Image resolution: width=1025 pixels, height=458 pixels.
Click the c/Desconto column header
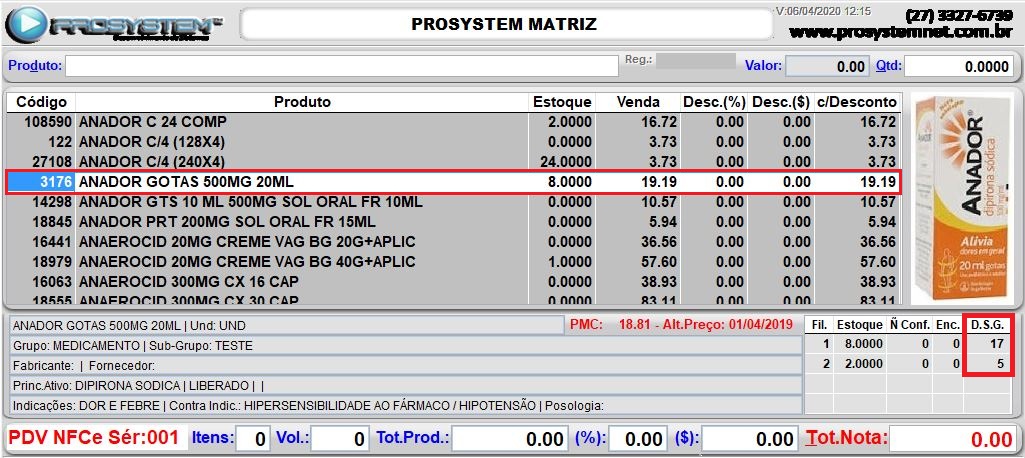pos(856,102)
